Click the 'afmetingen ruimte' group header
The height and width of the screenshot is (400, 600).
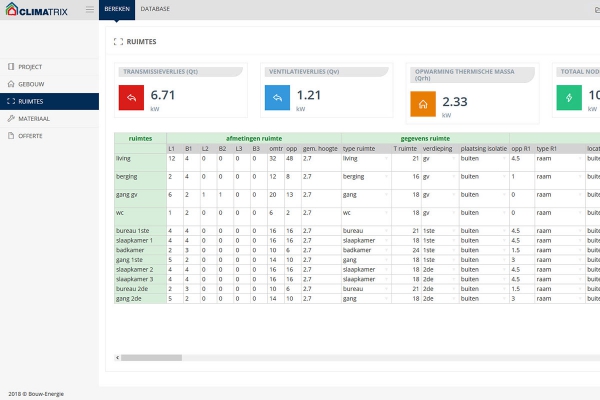point(254,139)
